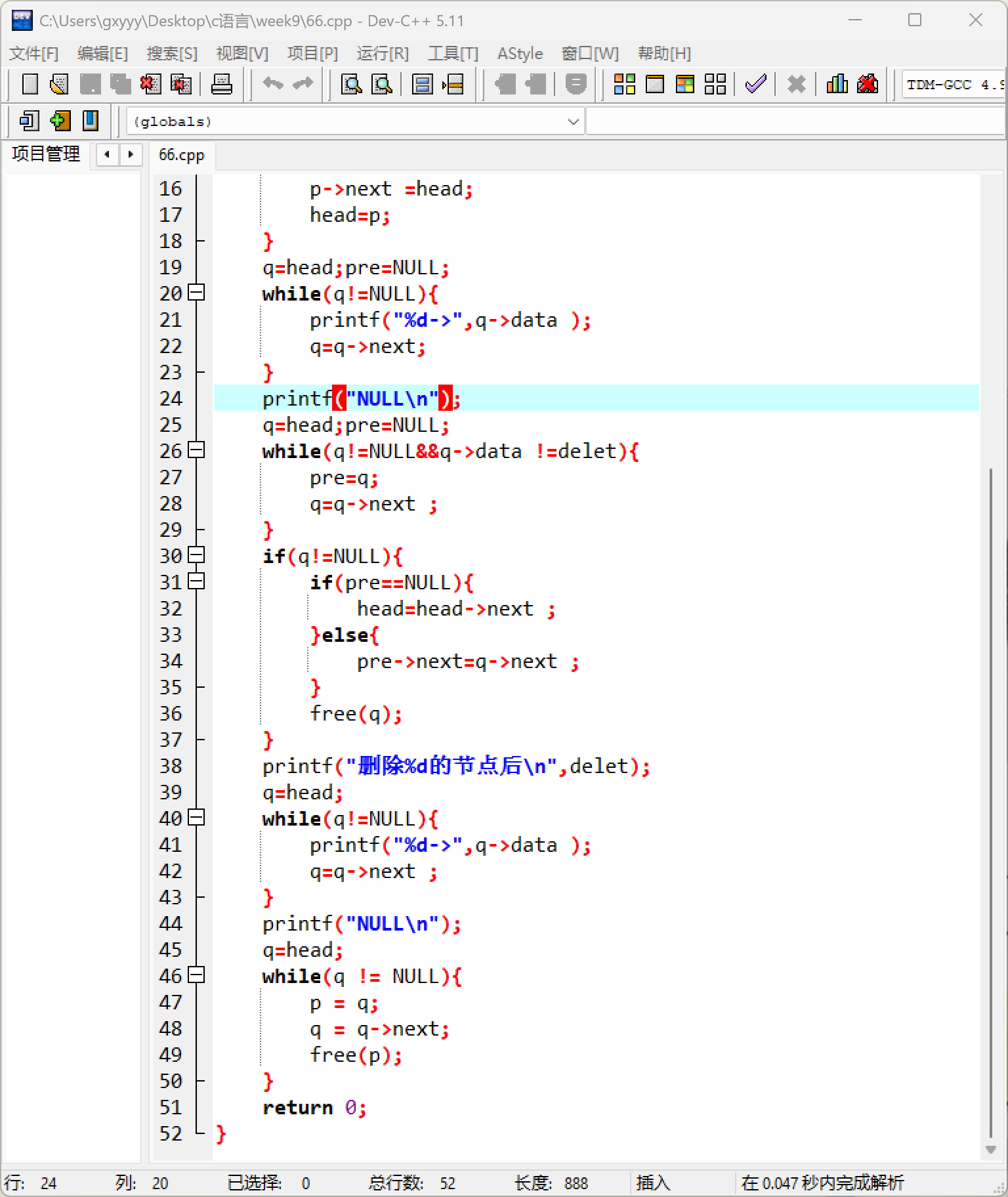This screenshot has height=1197, width=1008.
Task: Collapse the while loop fold at line 26
Action: click(x=196, y=450)
